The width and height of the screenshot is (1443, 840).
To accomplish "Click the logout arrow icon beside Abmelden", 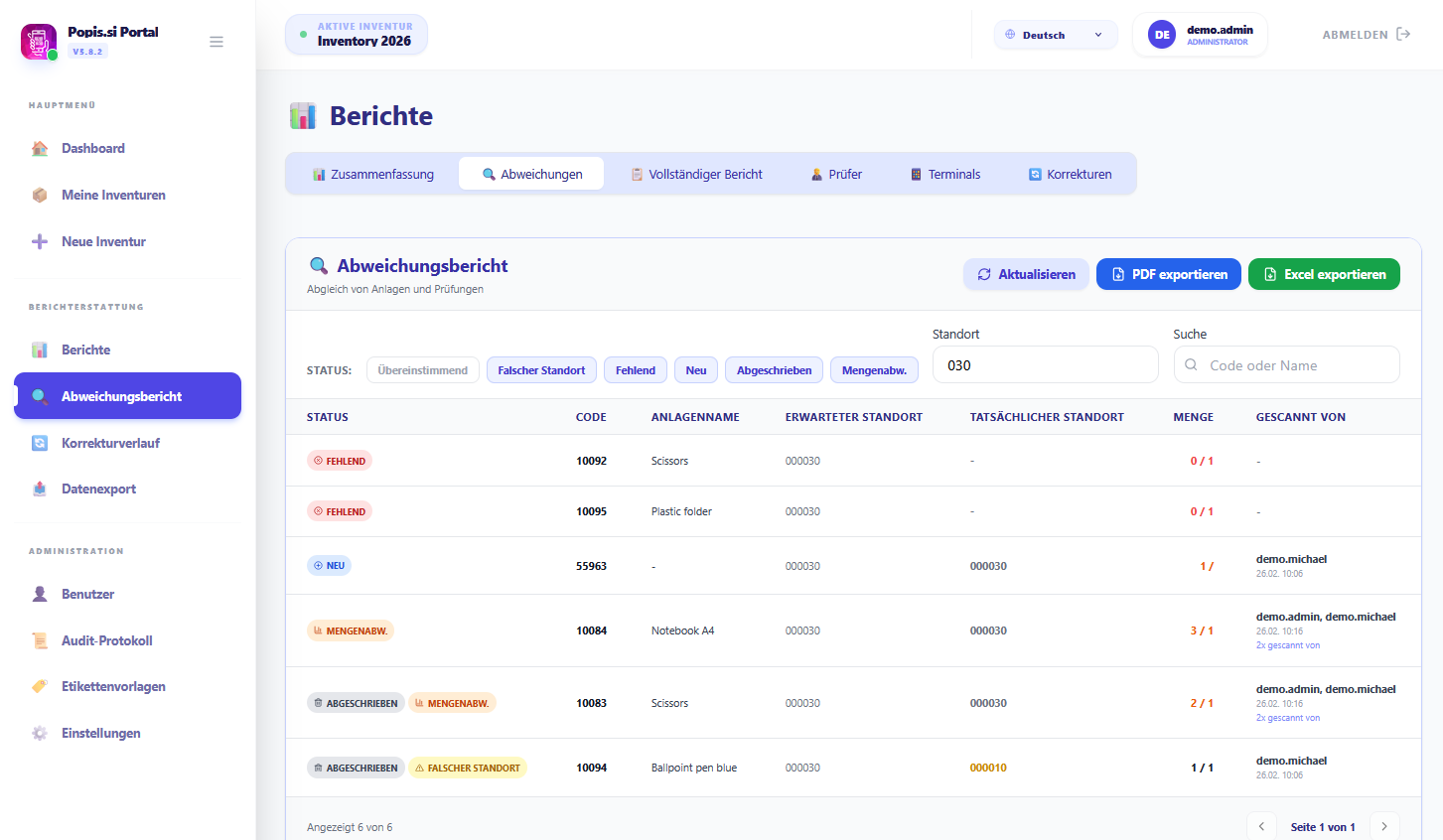I will tap(1403, 35).
